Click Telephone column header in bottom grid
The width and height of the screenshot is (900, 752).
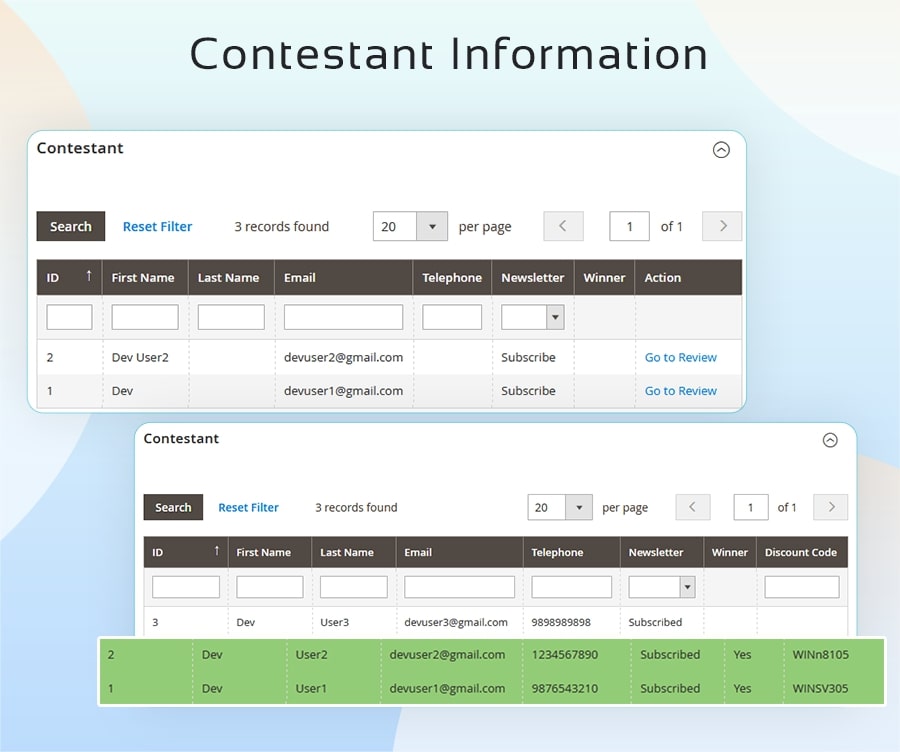[x=557, y=552]
